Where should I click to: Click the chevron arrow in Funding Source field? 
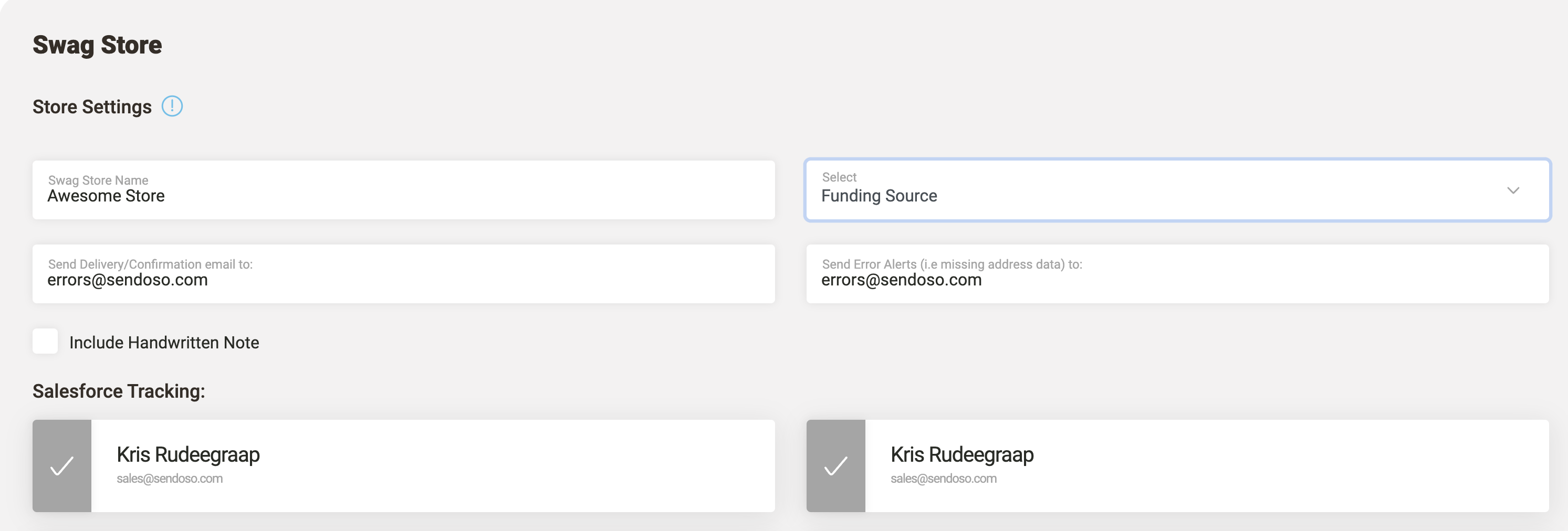(x=1513, y=190)
